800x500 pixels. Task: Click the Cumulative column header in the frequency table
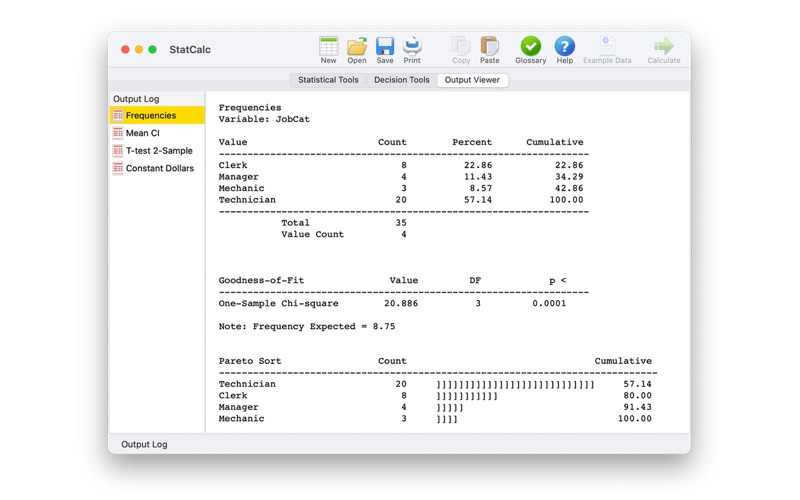555,142
